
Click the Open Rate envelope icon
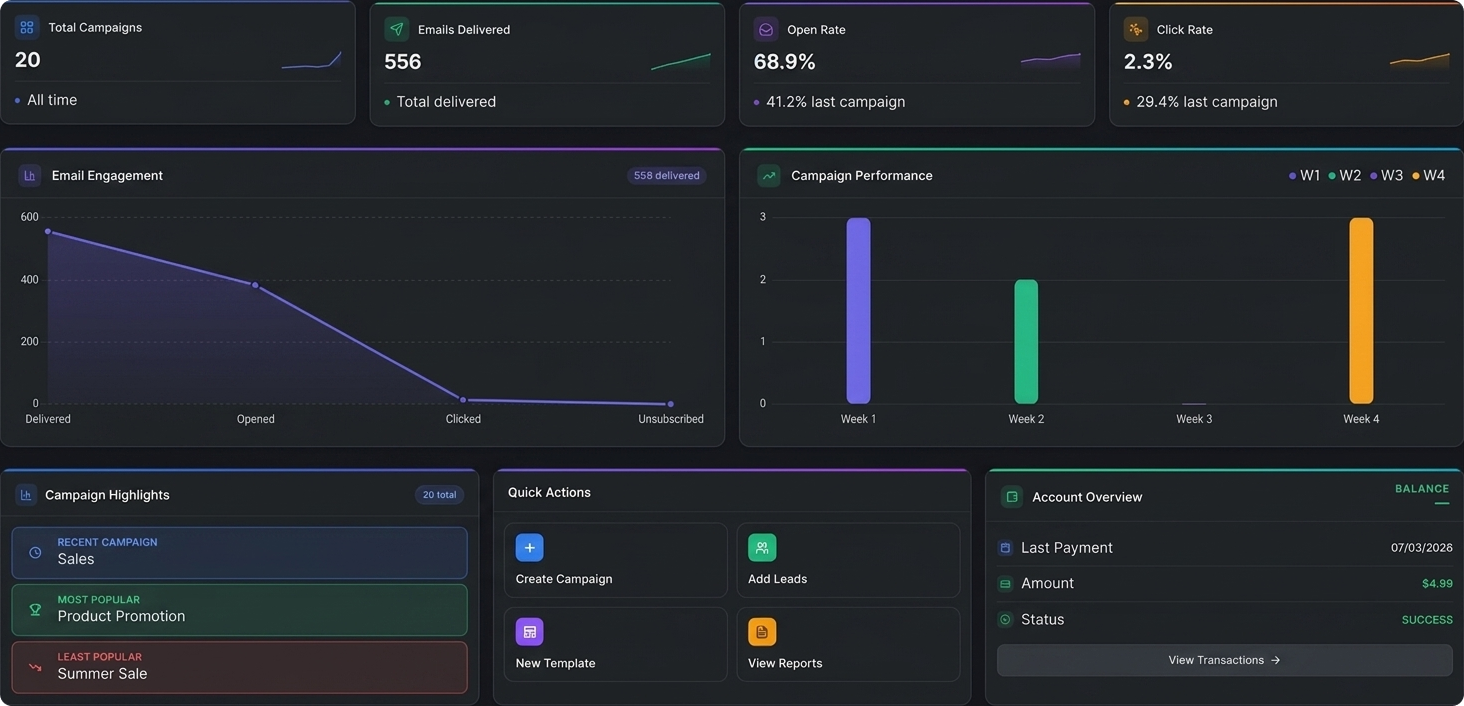pyautogui.click(x=766, y=29)
